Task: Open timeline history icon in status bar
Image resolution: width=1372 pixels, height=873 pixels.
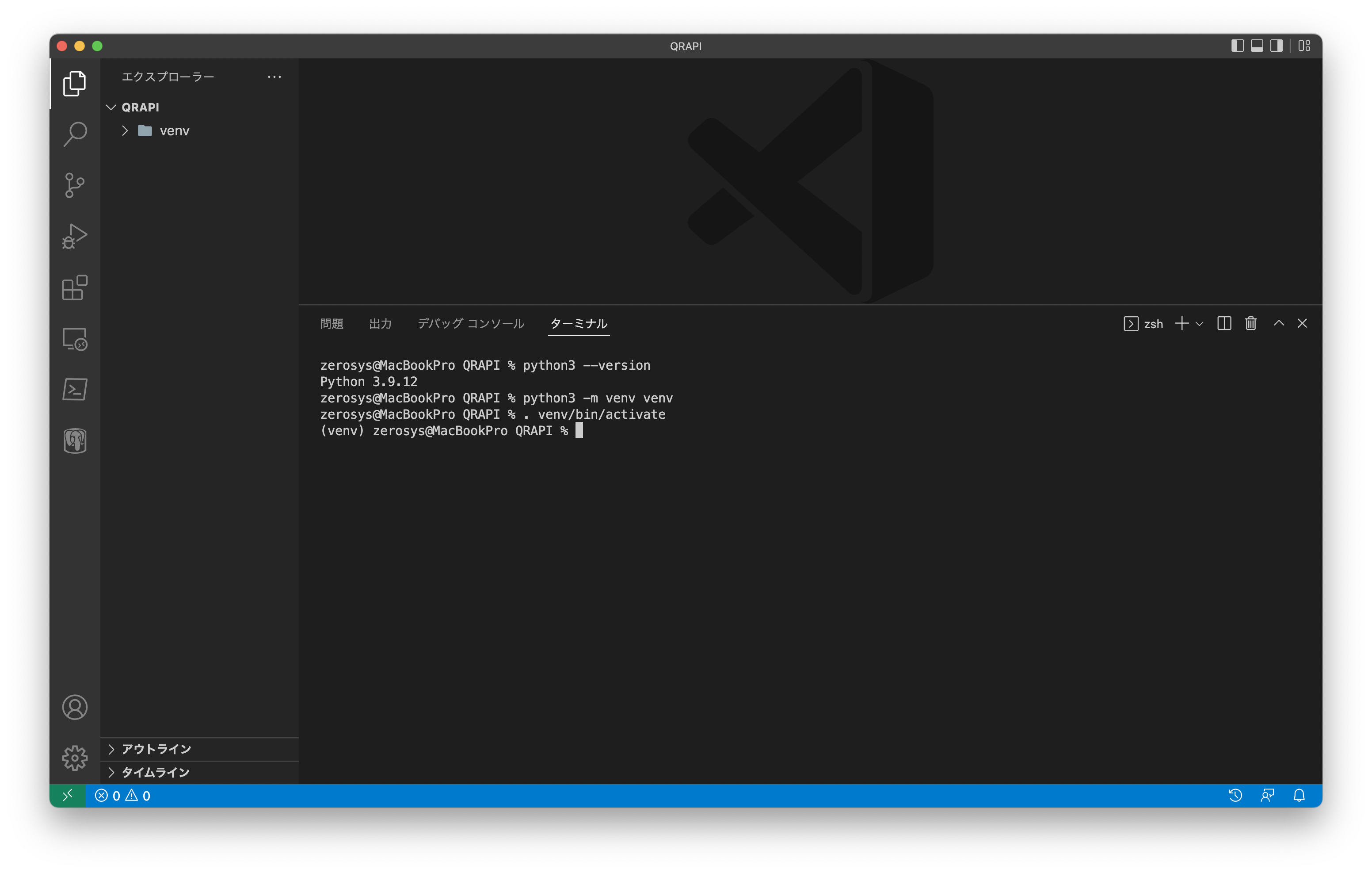Action: click(1235, 796)
